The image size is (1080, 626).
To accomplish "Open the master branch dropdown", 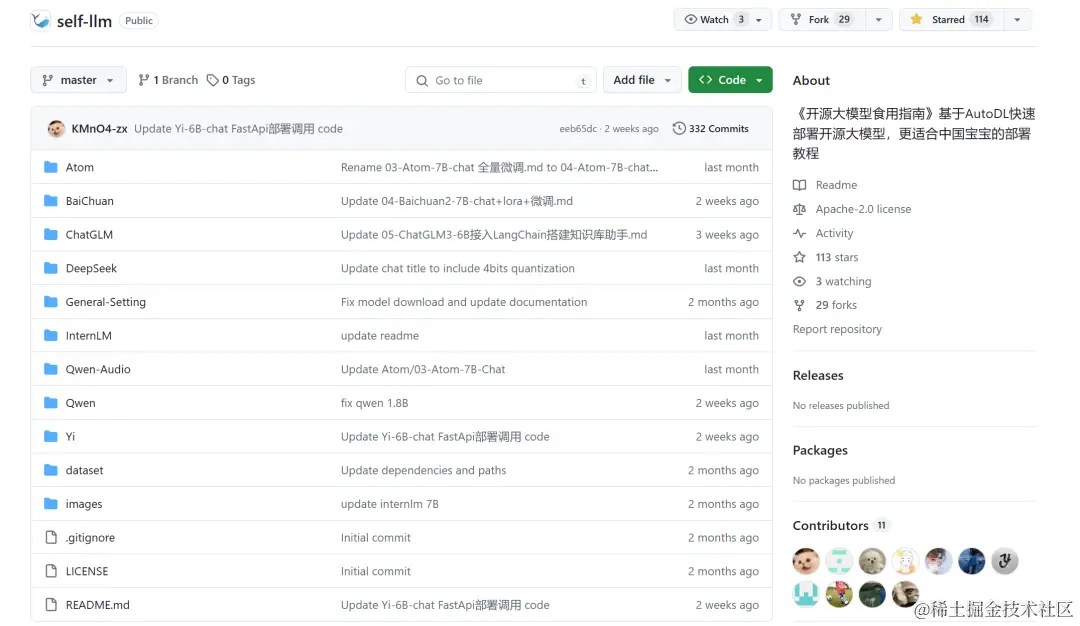I will tap(79, 80).
